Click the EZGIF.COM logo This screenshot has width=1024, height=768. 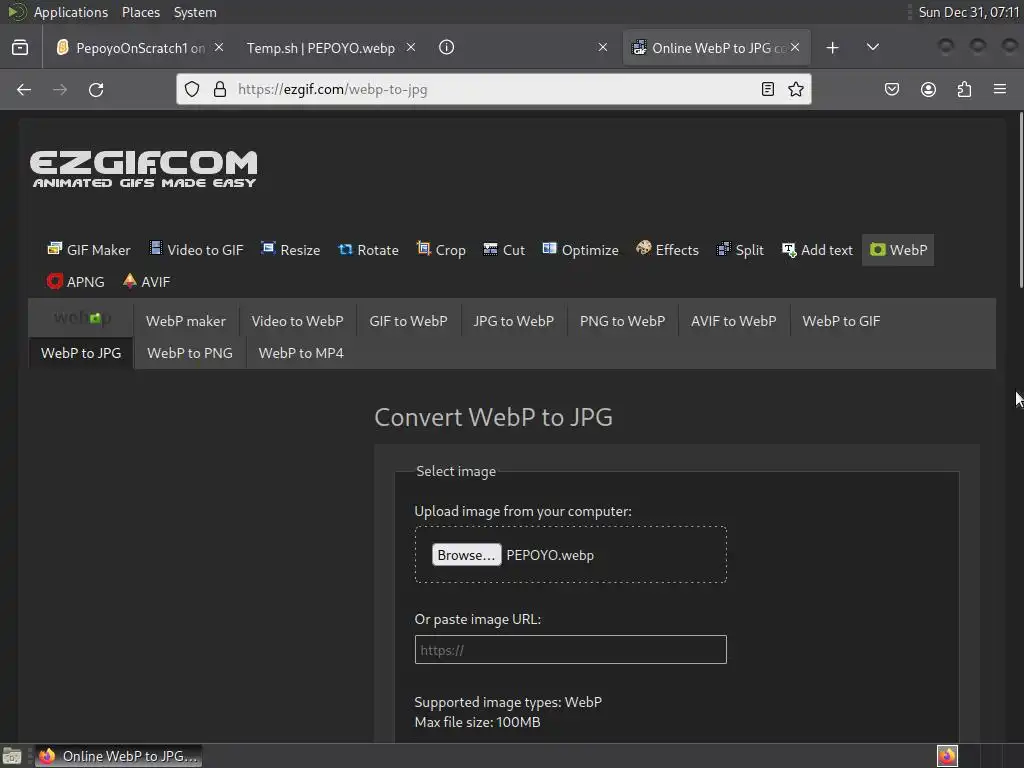point(144,170)
